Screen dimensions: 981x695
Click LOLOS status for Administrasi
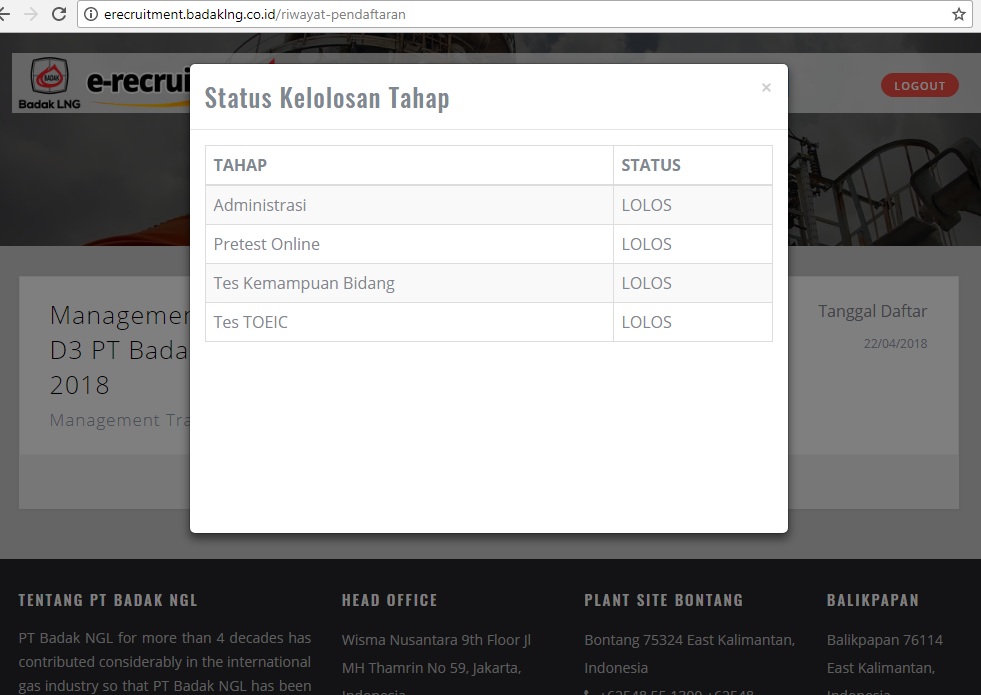click(646, 205)
